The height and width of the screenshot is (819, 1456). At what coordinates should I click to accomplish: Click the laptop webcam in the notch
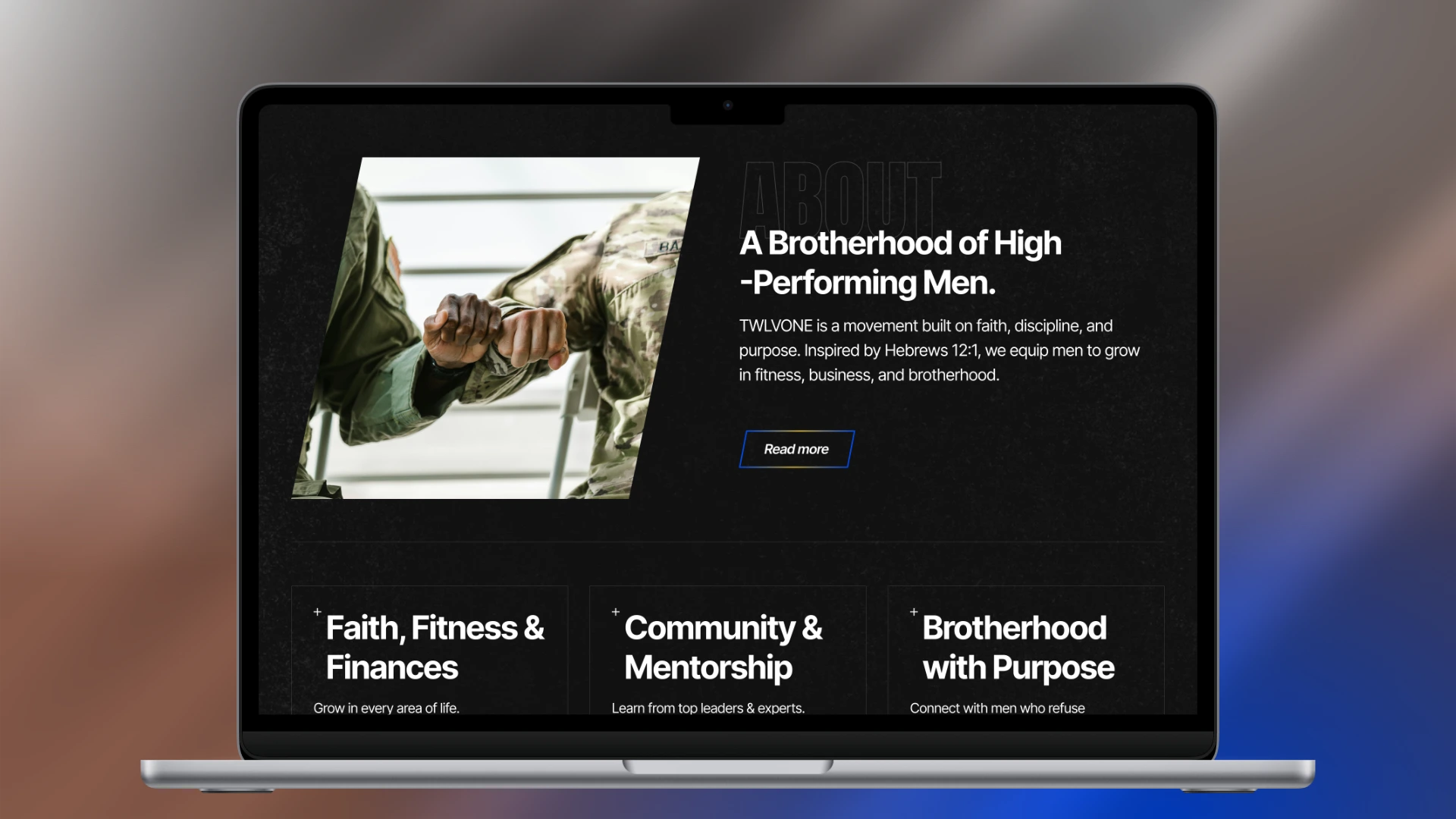pyautogui.click(x=728, y=105)
